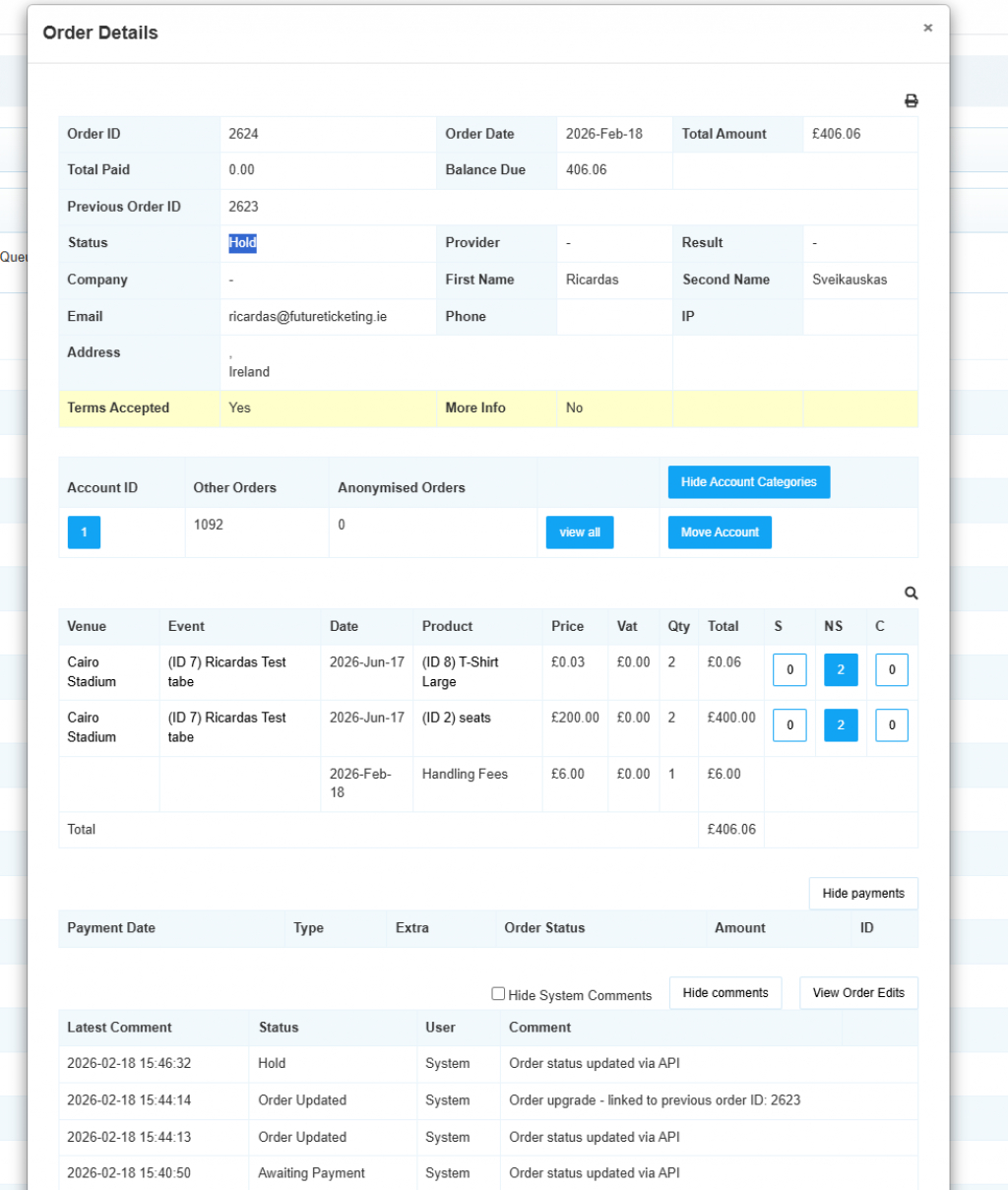Click Payment Date column header
Image resolution: width=1008 pixels, height=1190 pixels.
(111, 928)
